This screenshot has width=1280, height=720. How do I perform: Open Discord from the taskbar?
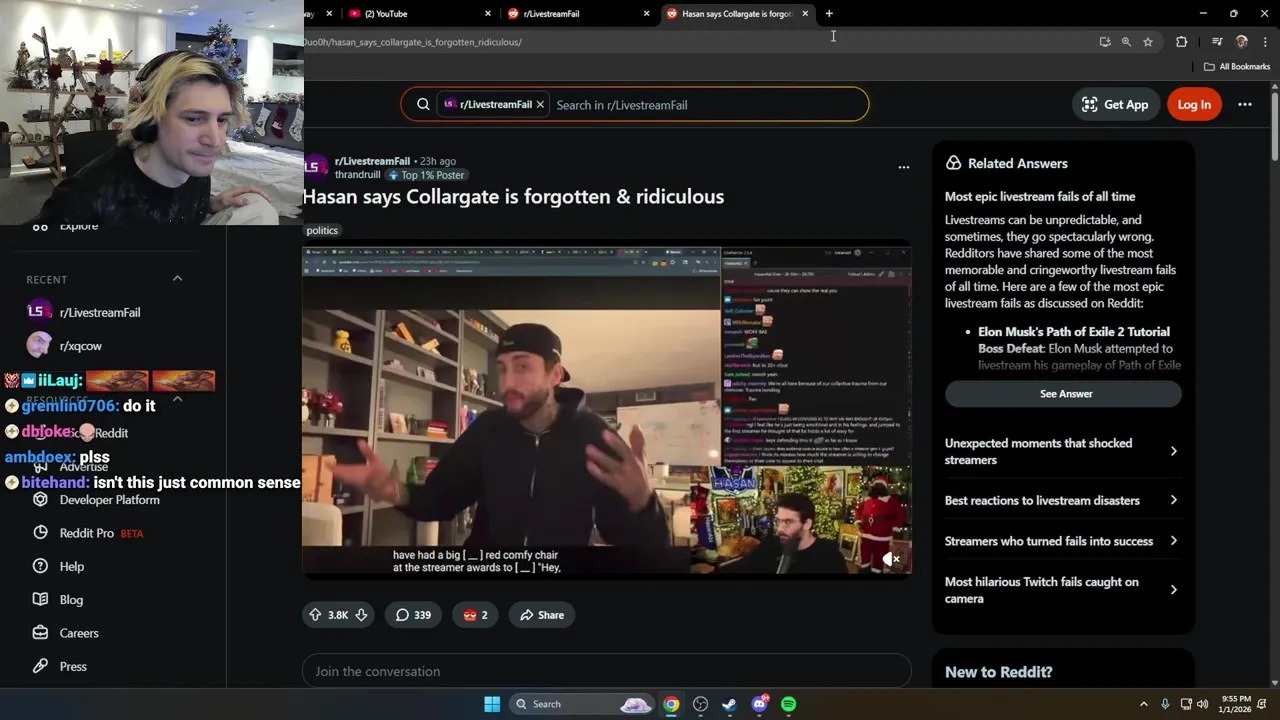tap(759, 704)
